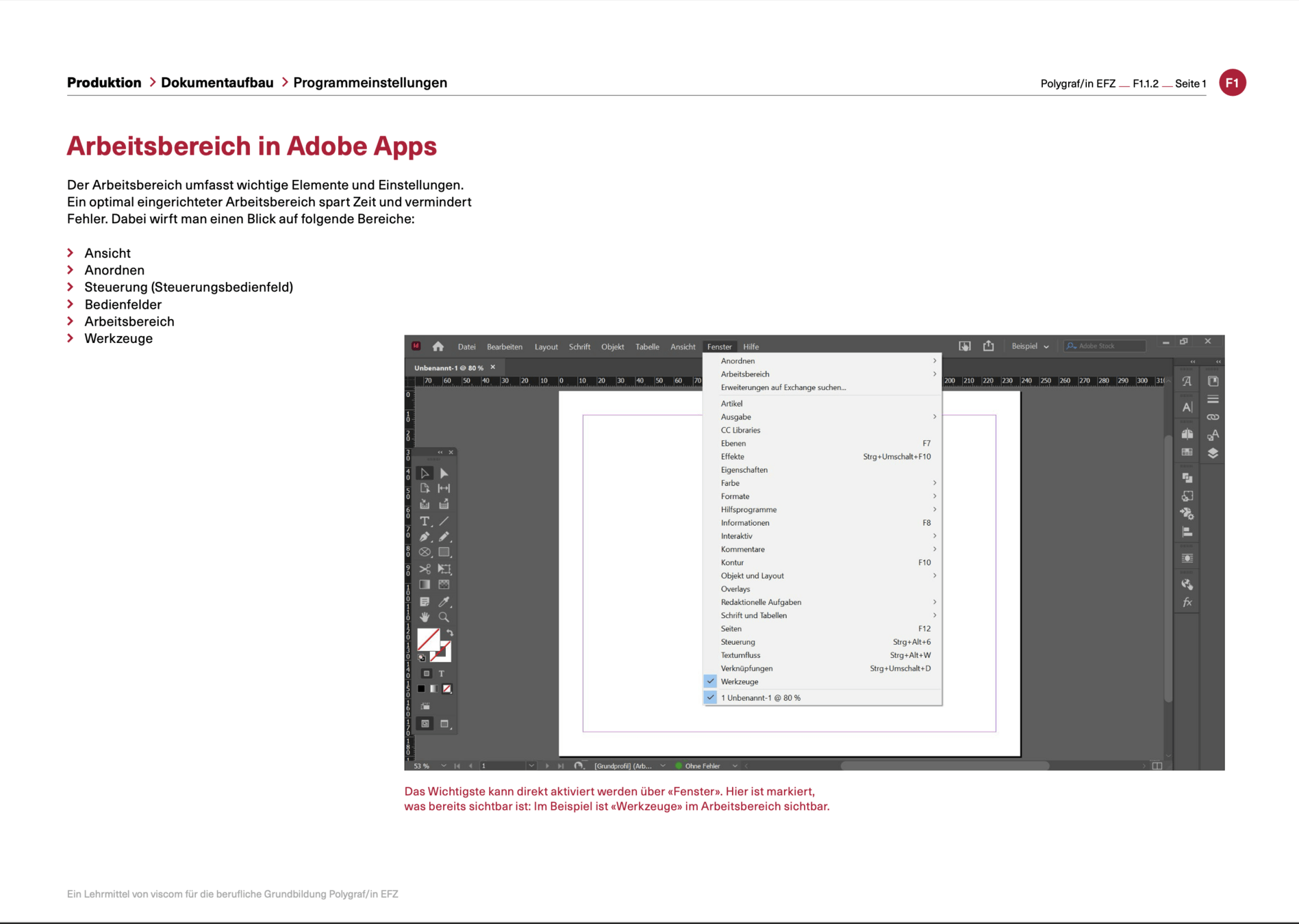Viewport: 1299px width, 924px height.
Task: Click the share document icon
Action: click(x=988, y=346)
